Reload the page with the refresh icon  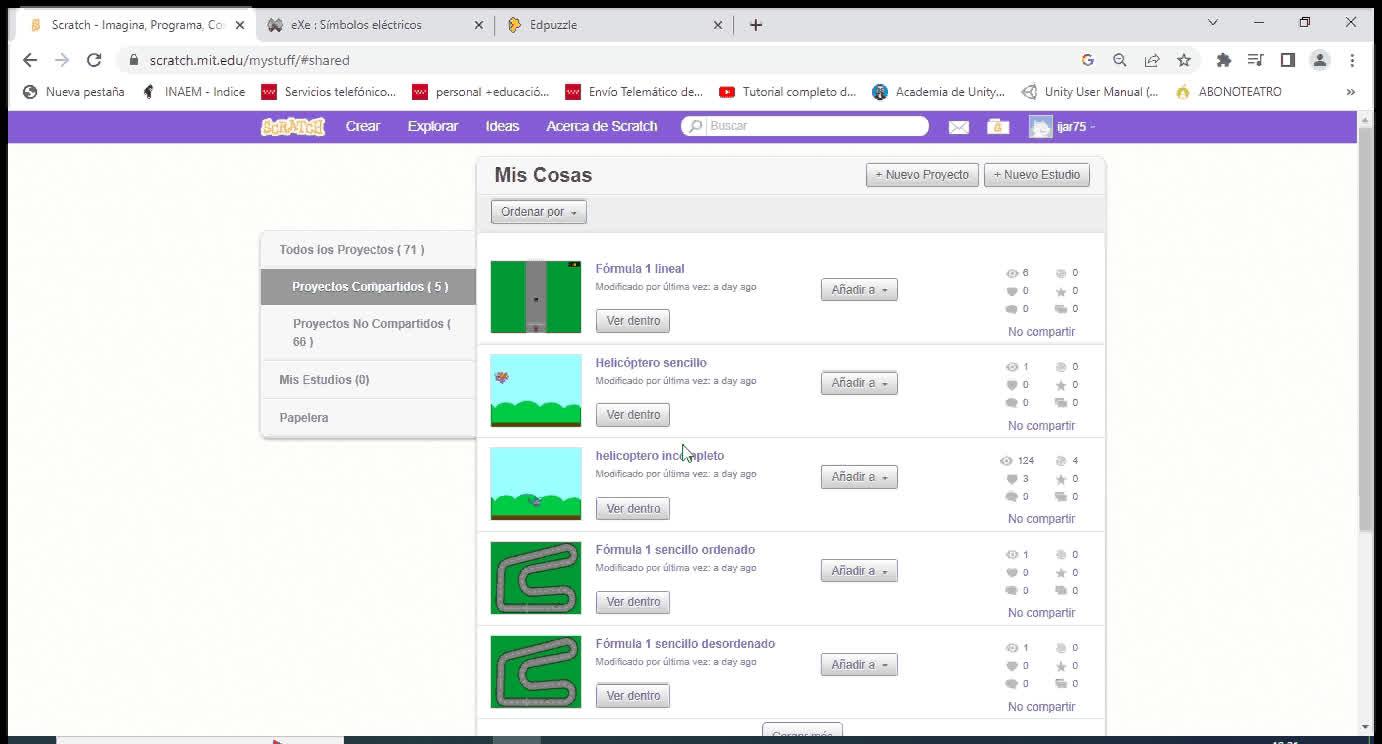coord(94,60)
